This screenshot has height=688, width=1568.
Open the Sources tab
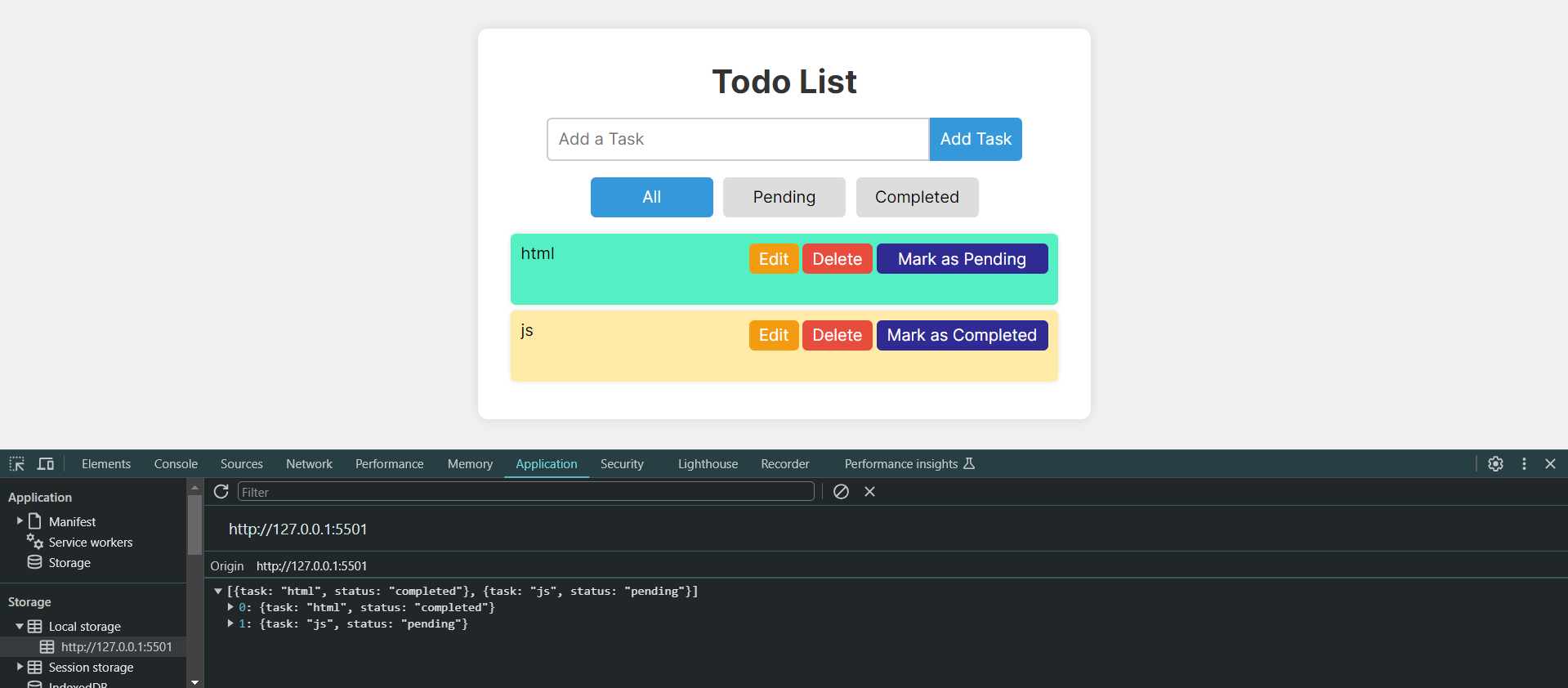tap(242, 464)
